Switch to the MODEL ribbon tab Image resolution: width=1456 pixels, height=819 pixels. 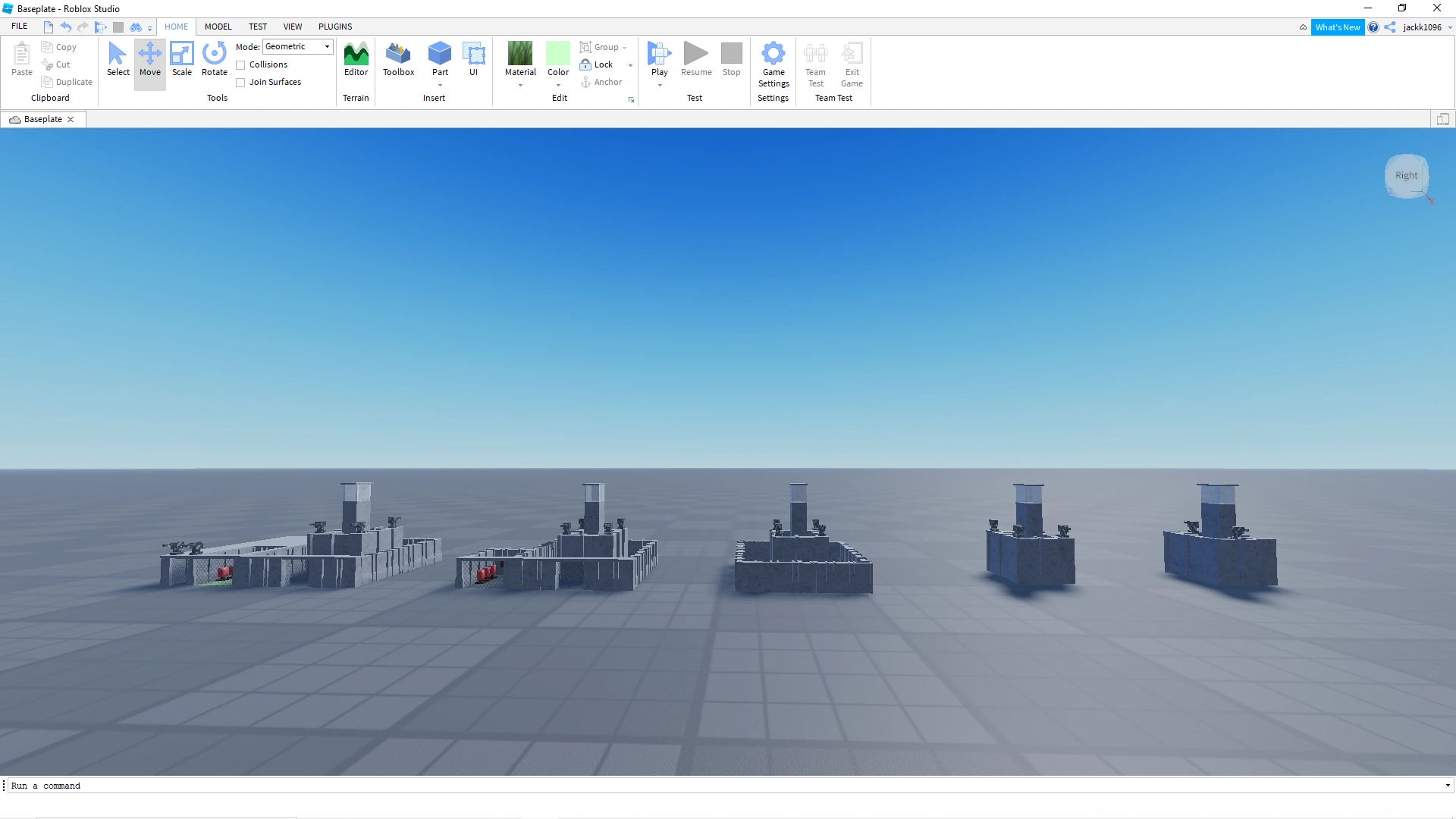tap(218, 27)
